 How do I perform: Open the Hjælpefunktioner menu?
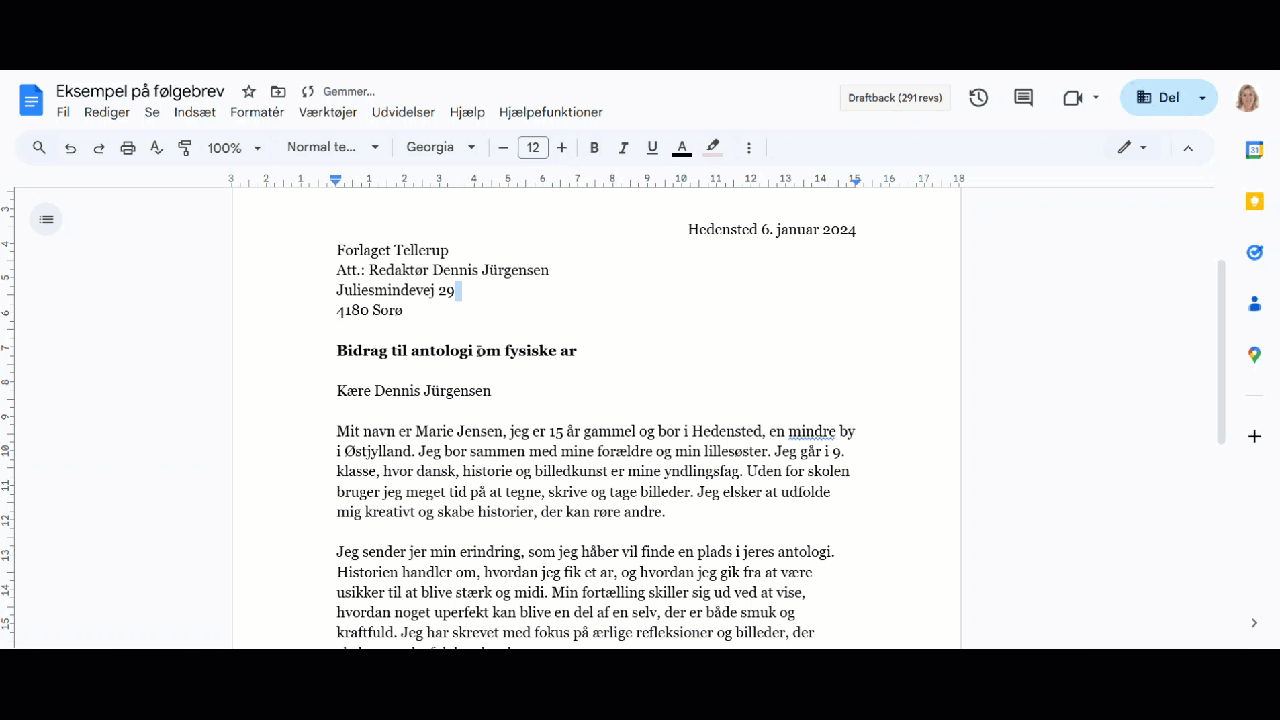551,112
